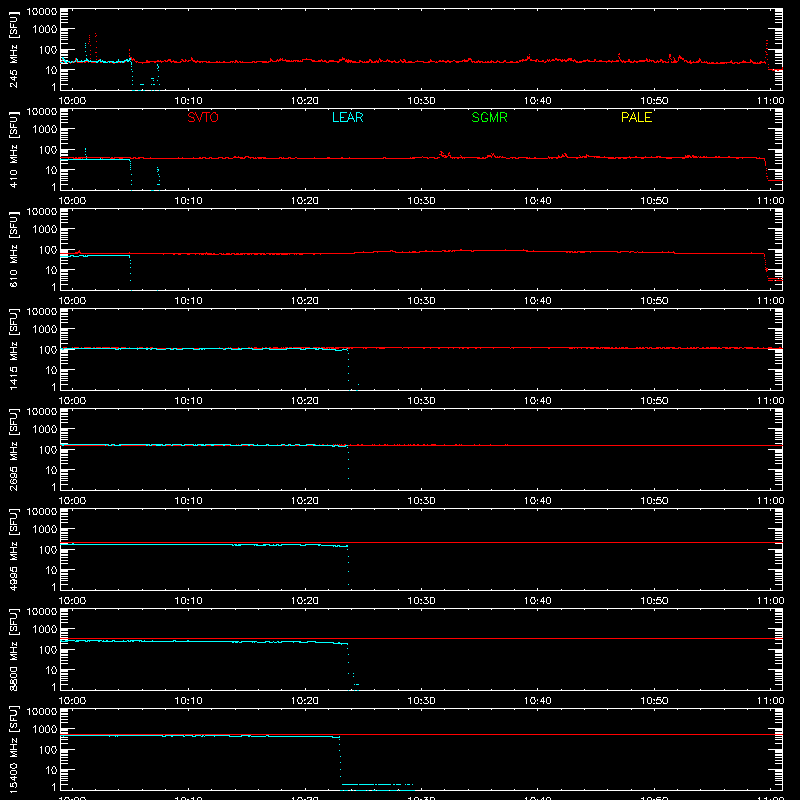Image resolution: width=800 pixels, height=800 pixels.
Task: Select the "8800 MHz [SFU]" axis title
Action: coord(13,649)
